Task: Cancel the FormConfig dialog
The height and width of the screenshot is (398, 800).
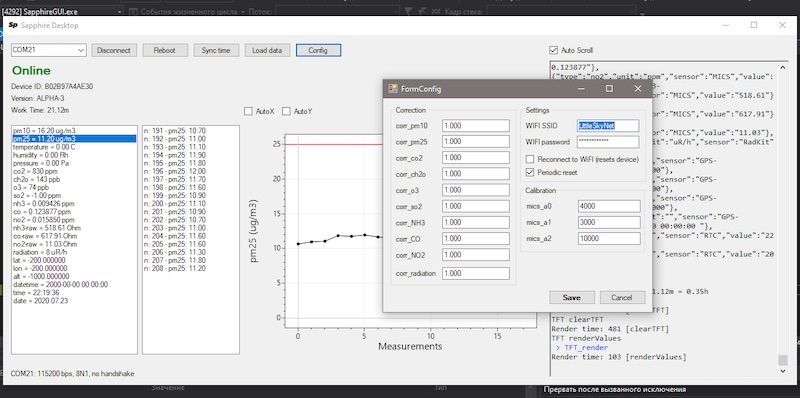Action: (622, 297)
